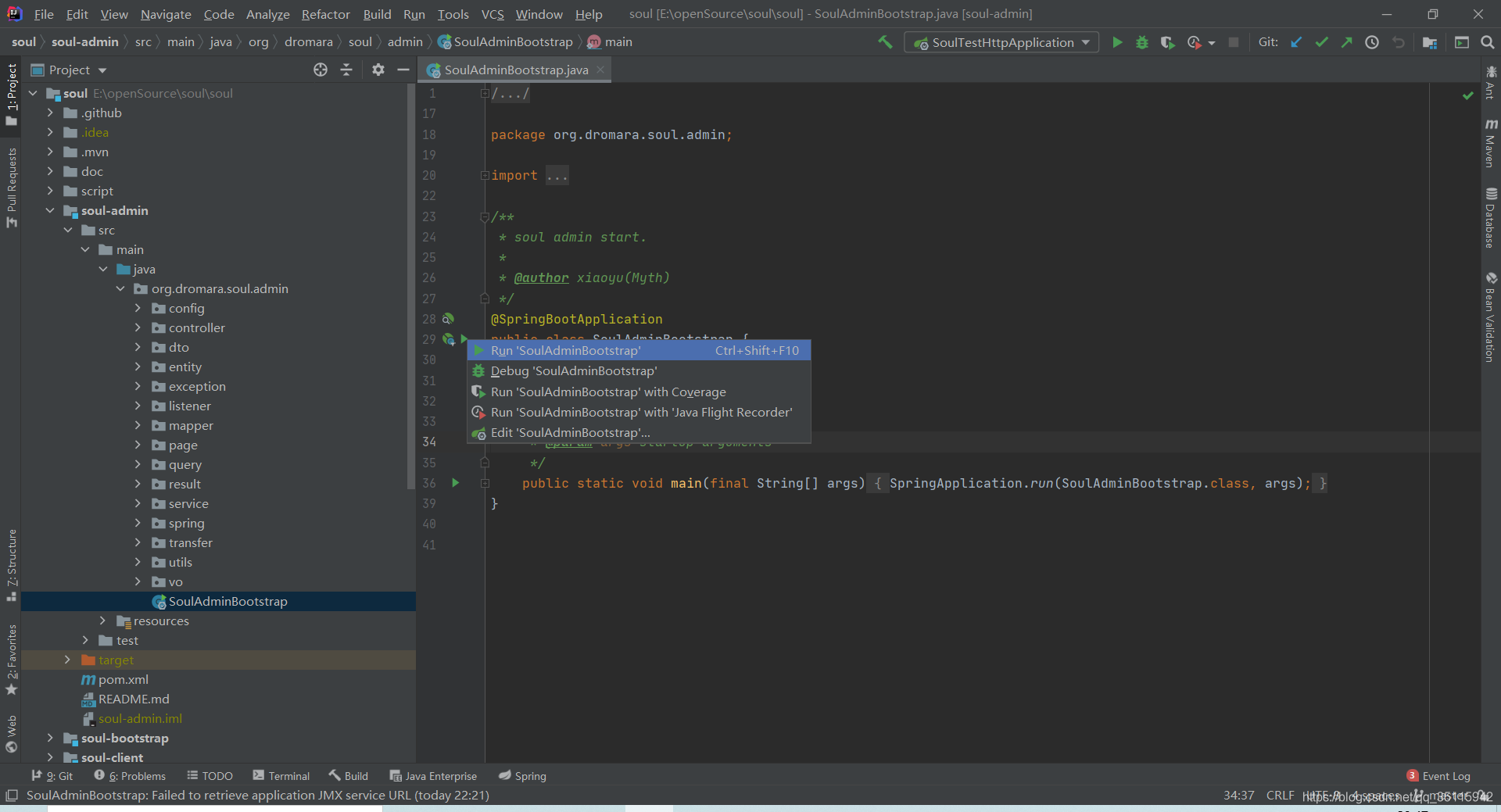Select pom.xml in project tree
This screenshot has width=1501, height=812.
124,679
